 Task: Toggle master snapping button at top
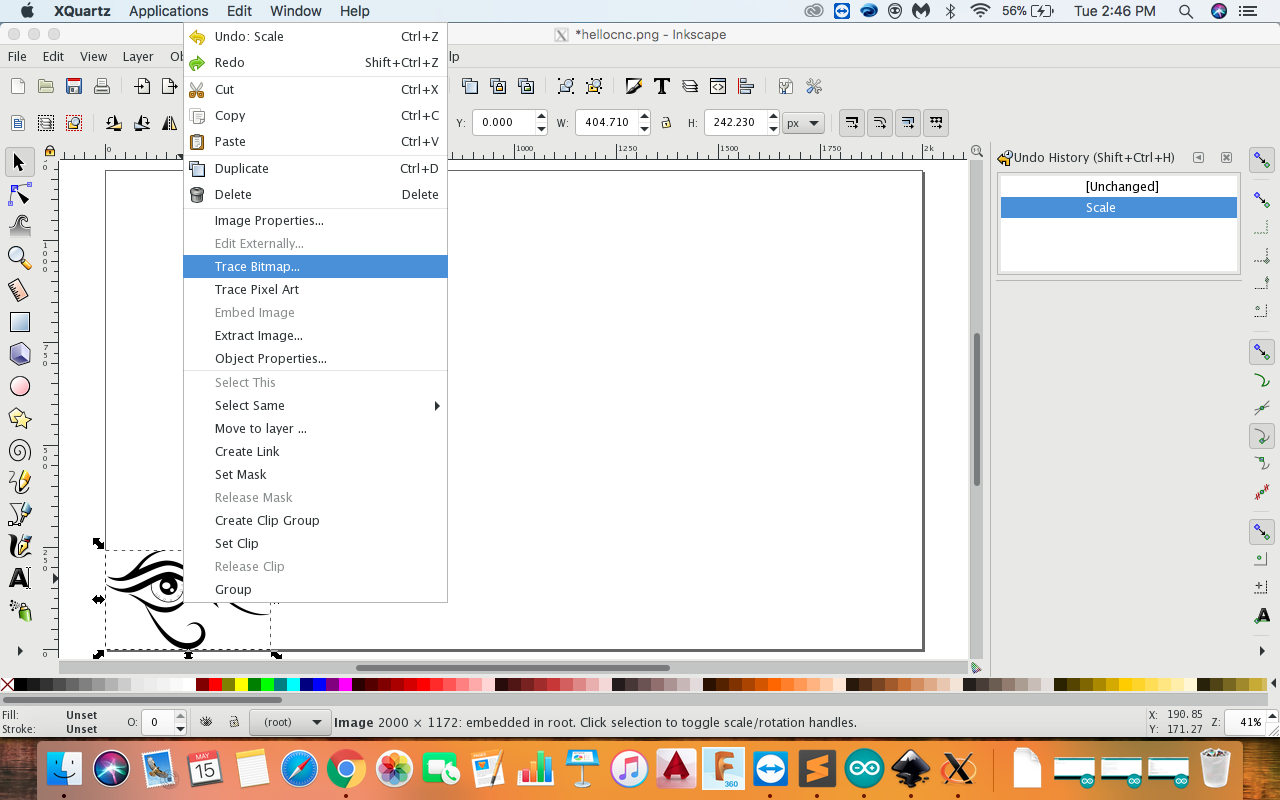tap(1262, 160)
